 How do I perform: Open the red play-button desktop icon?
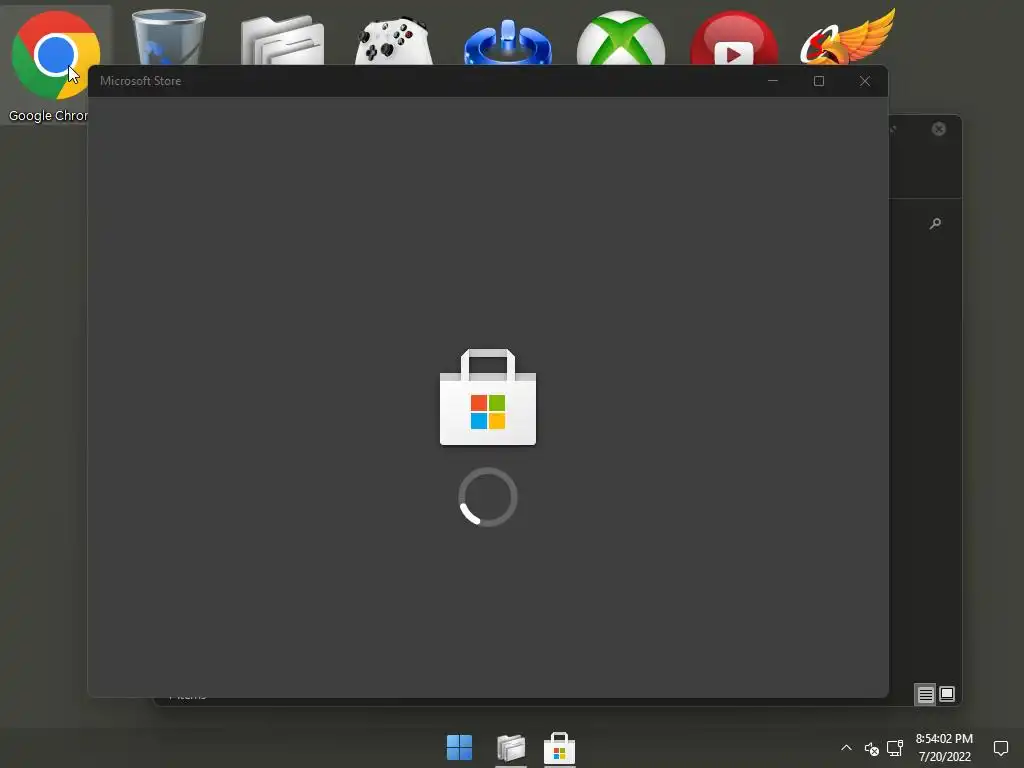tap(734, 39)
